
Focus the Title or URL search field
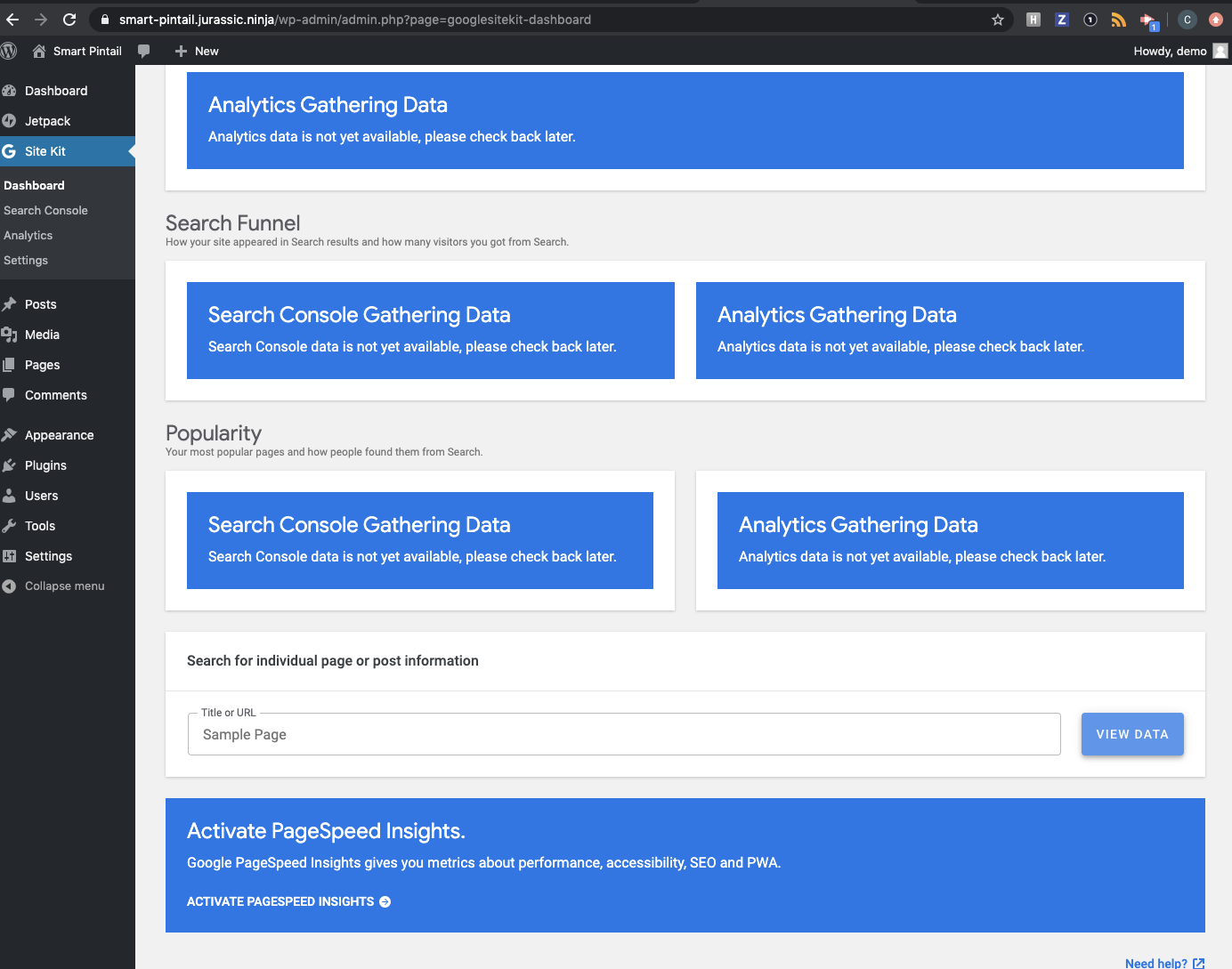click(x=624, y=734)
